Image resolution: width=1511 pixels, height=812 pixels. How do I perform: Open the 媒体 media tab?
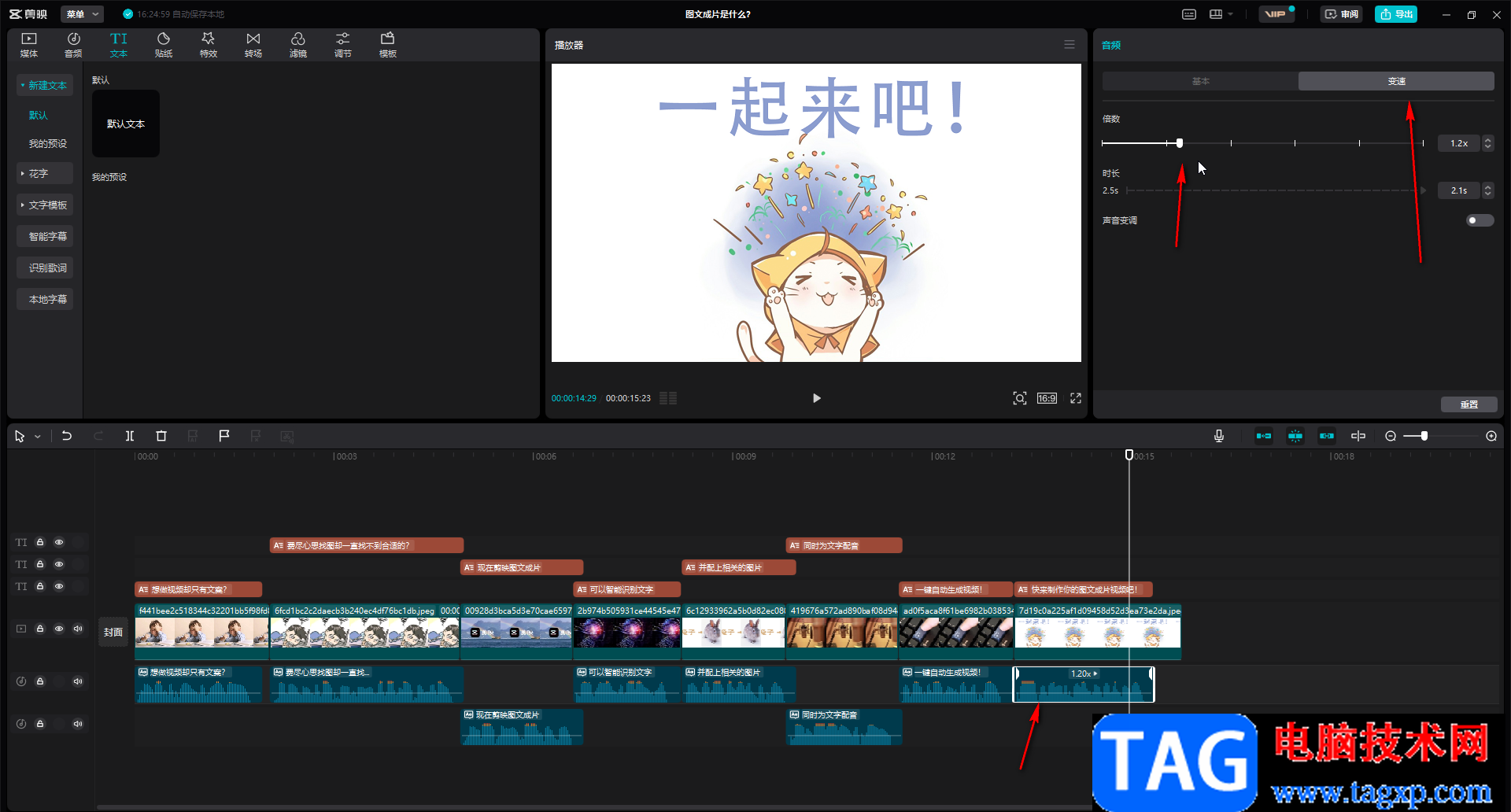pos(29,45)
